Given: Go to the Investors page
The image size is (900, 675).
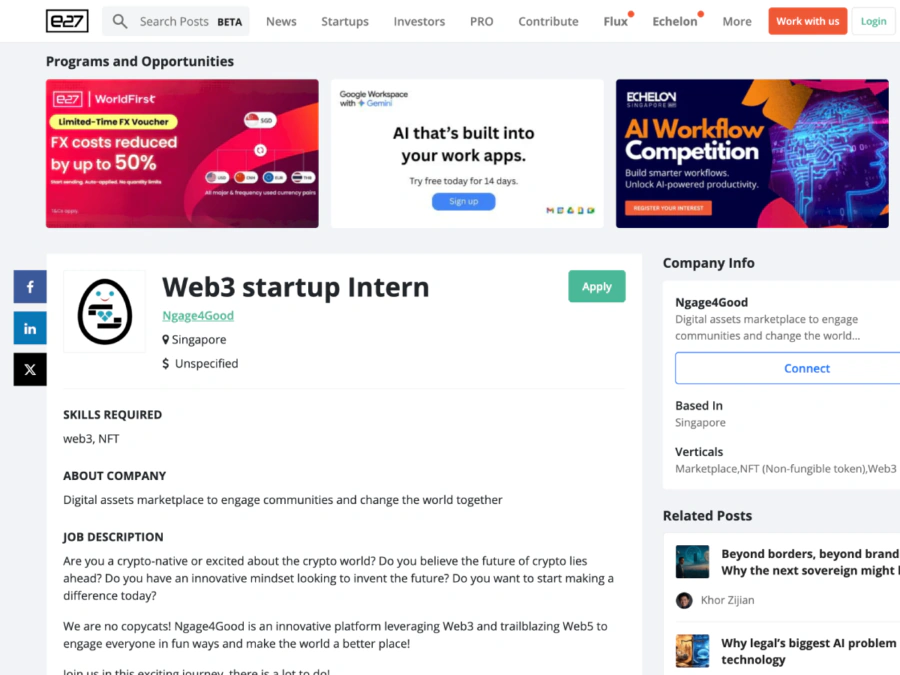Looking at the screenshot, I should tap(419, 21).
